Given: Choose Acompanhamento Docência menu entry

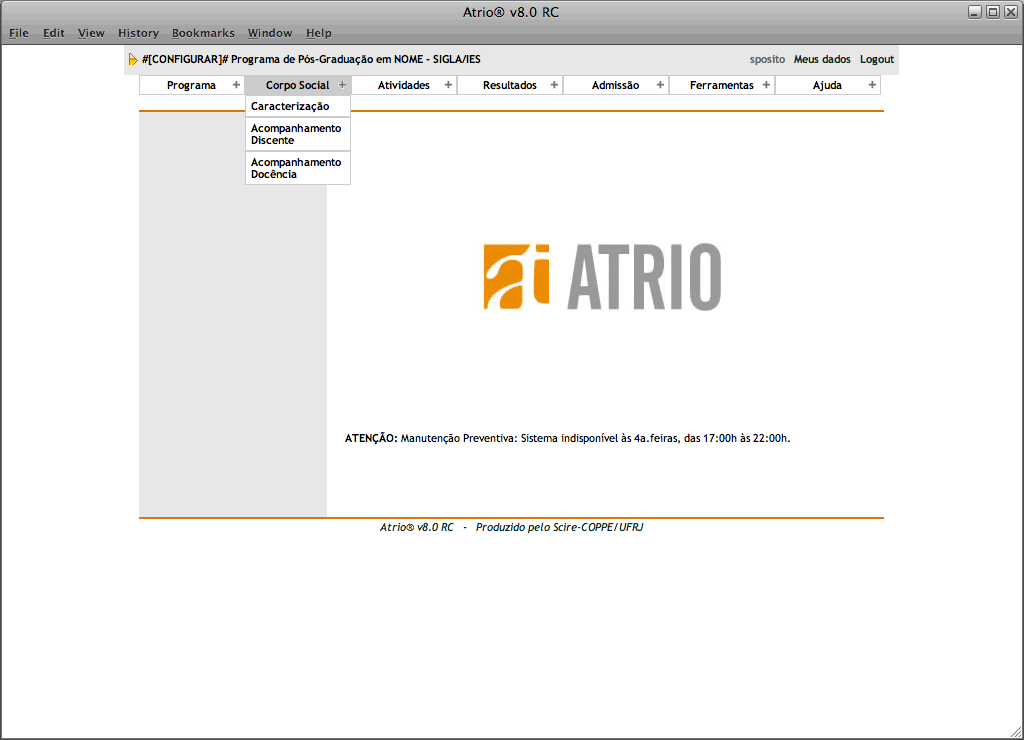Looking at the screenshot, I should click(x=296, y=168).
